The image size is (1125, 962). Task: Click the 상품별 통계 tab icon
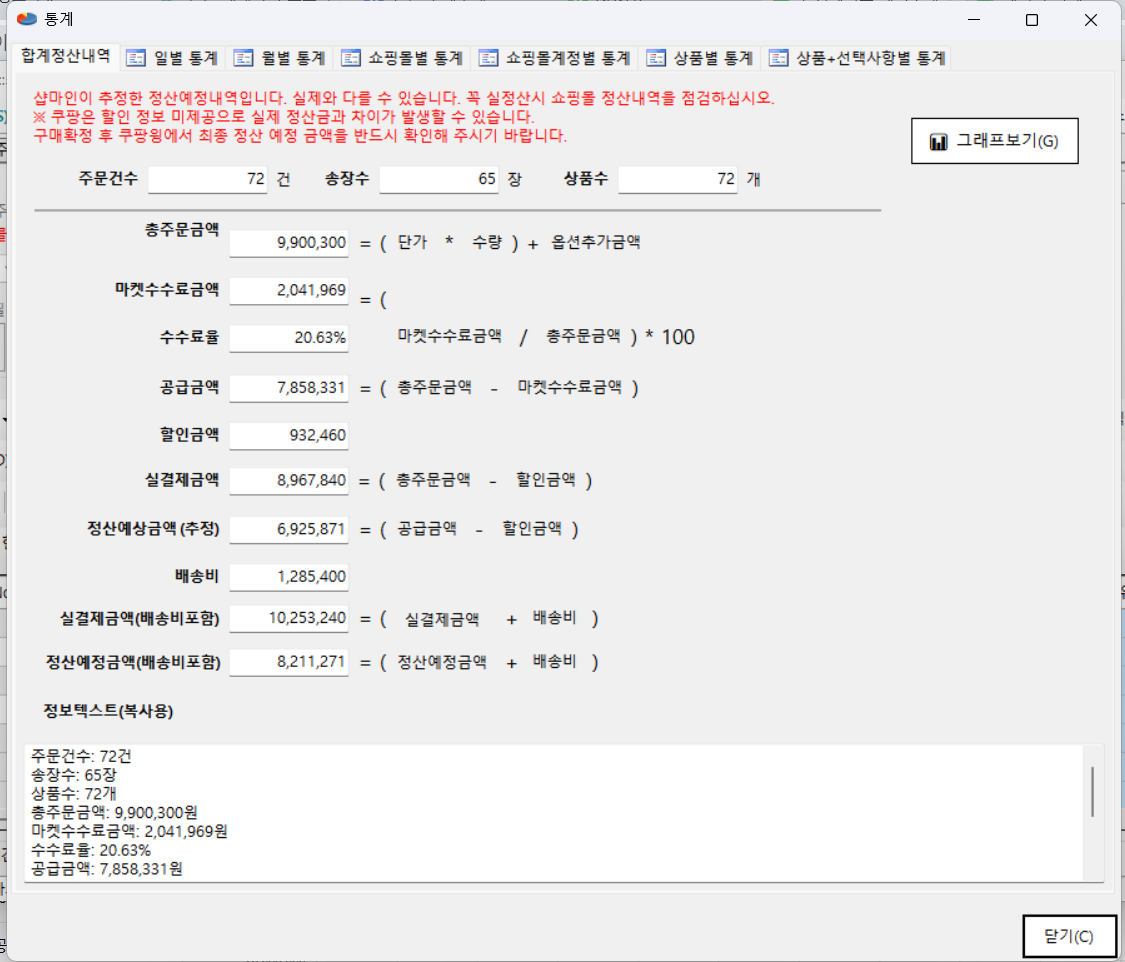[x=656, y=58]
